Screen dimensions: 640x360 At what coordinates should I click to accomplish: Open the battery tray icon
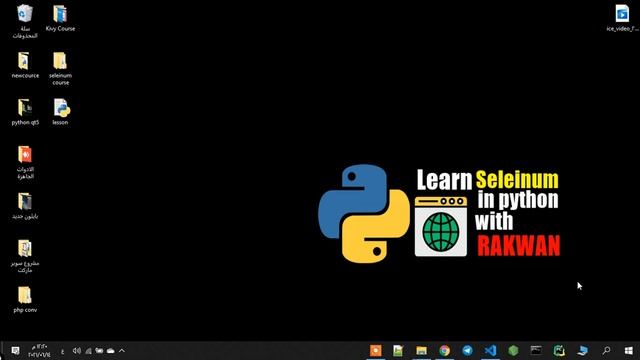tap(99, 351)
